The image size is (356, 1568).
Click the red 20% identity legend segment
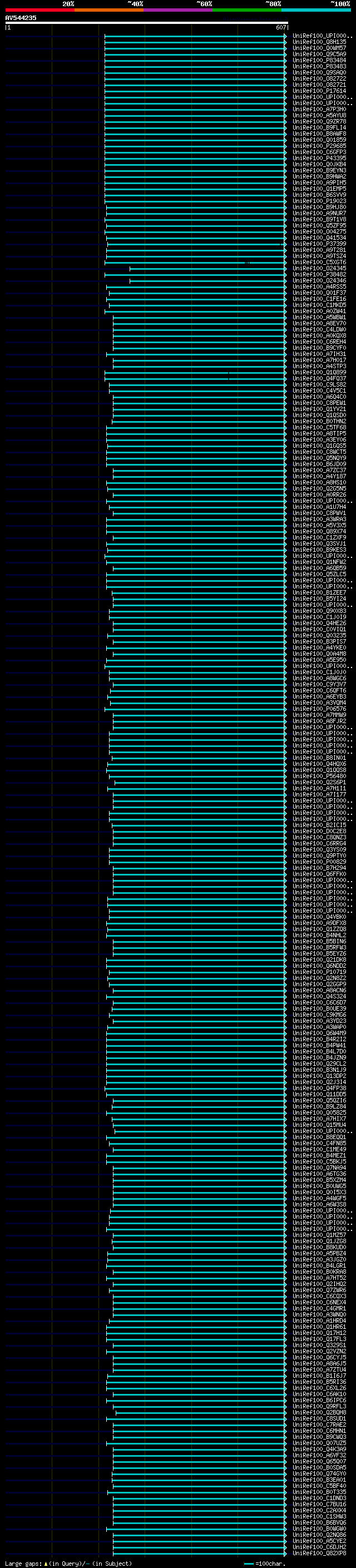pyautogui.click(x=39, y=10)
